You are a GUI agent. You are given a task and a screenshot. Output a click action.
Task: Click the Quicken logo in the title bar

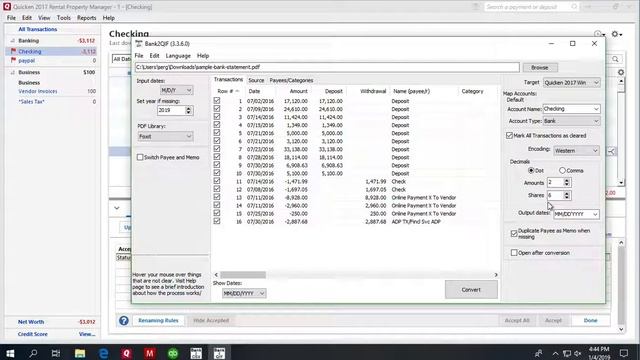point(7,7)
